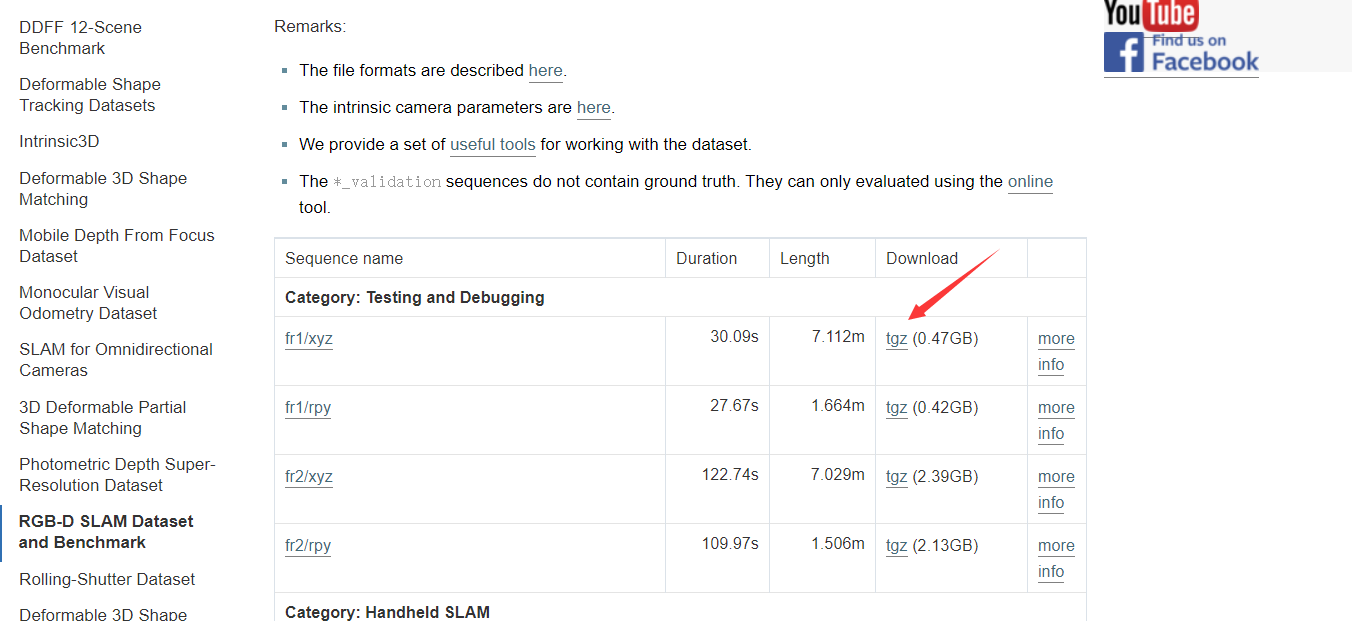Click the 'Remarks:' heading text
The width and height of the screenshot is (1365, 621).
310,27
